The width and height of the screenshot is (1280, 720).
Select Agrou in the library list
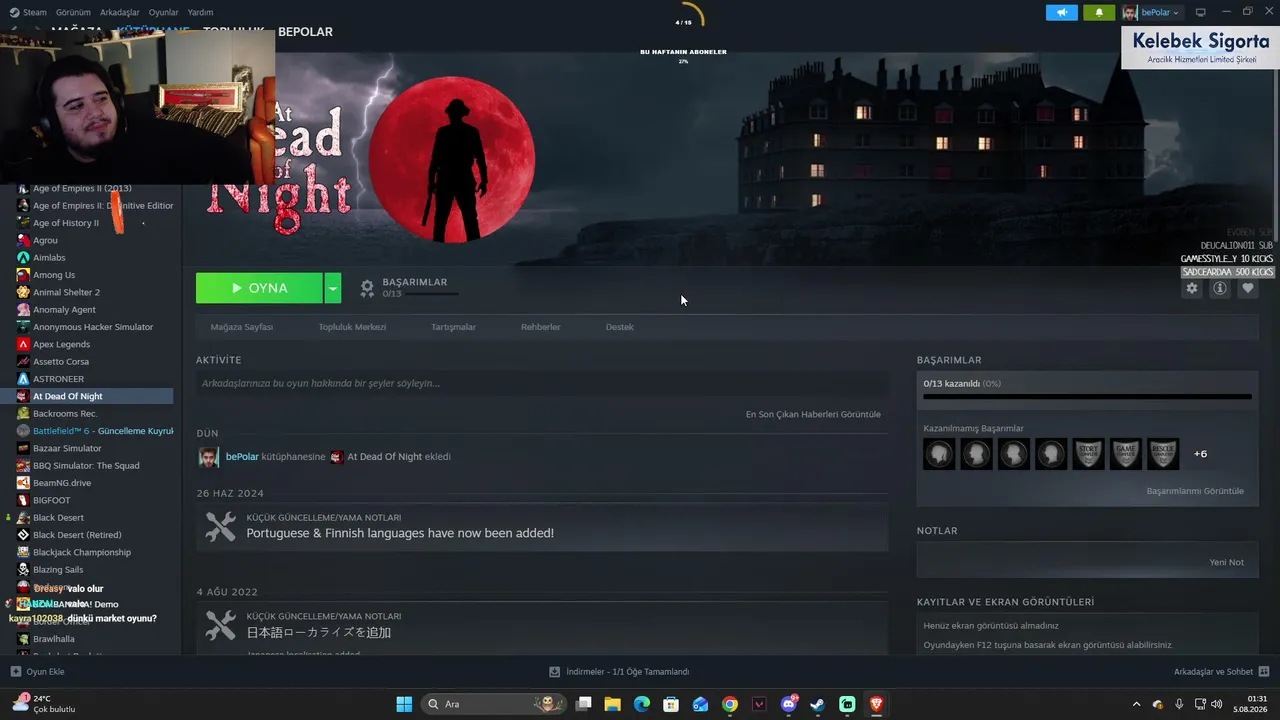pos(45,240)
